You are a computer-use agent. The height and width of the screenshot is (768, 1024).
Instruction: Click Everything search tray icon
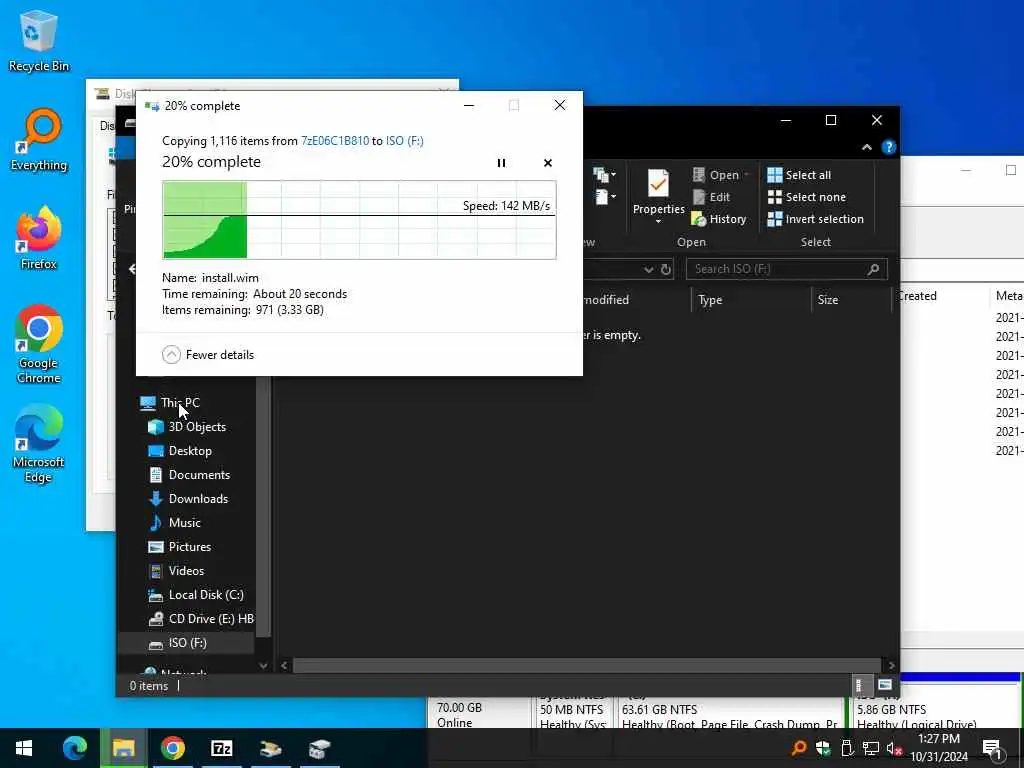tap(798, 748)
